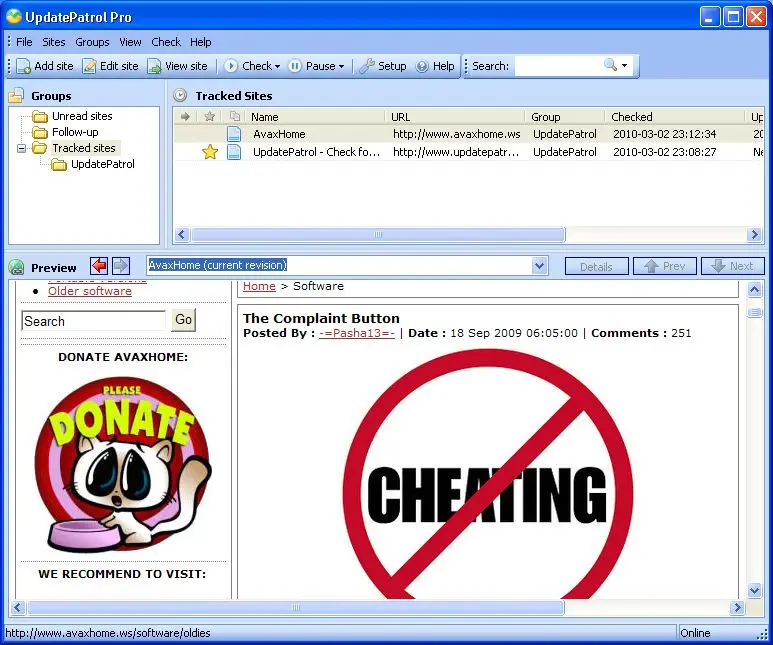The height and width of the screenshot is (645, 773).
Task: Select the AvaxHome site name
Action: [x=279, y=134]
